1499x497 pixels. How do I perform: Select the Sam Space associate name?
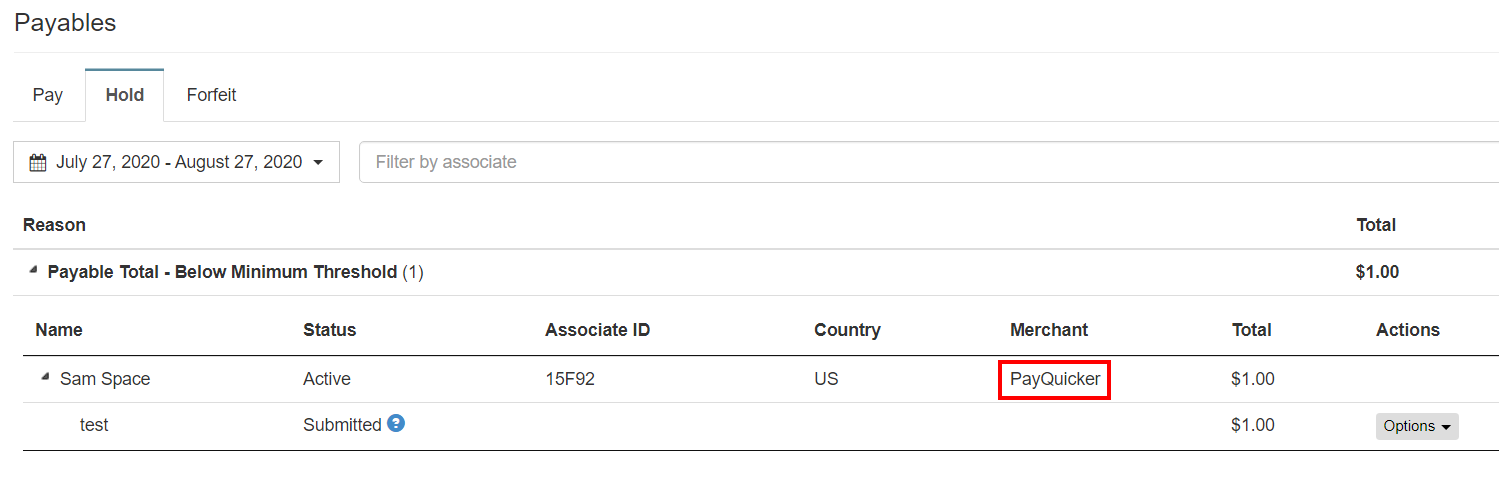click(x=105, y=379)
